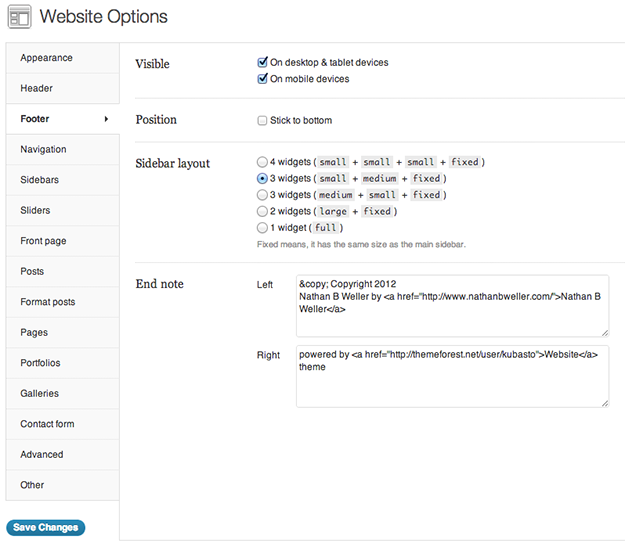Screen dimensions: 625x547
Task: Click the Website Options header icon
Action: point(20,18)
